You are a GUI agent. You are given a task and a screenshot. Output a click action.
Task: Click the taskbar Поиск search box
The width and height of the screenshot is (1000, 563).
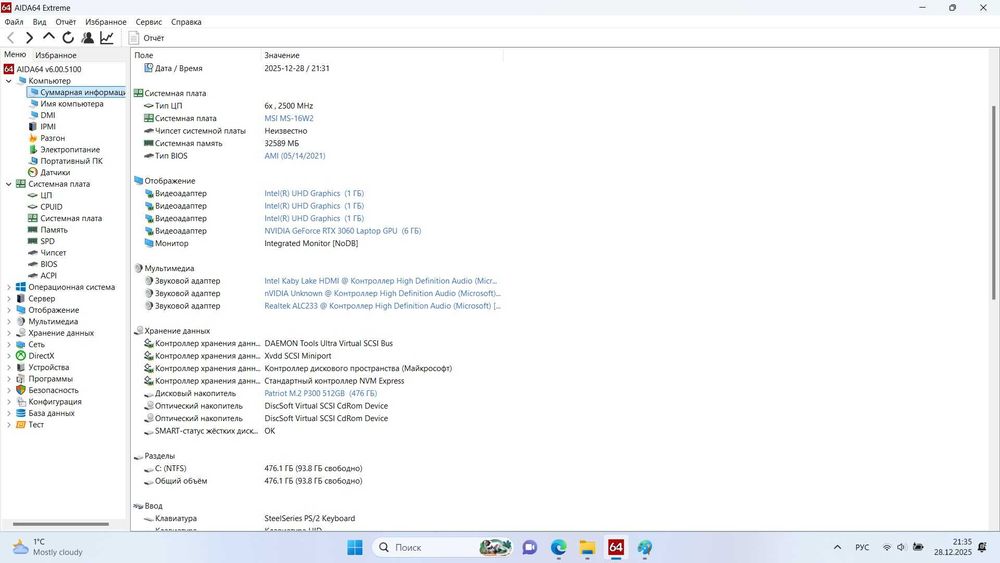click(443, 548)
